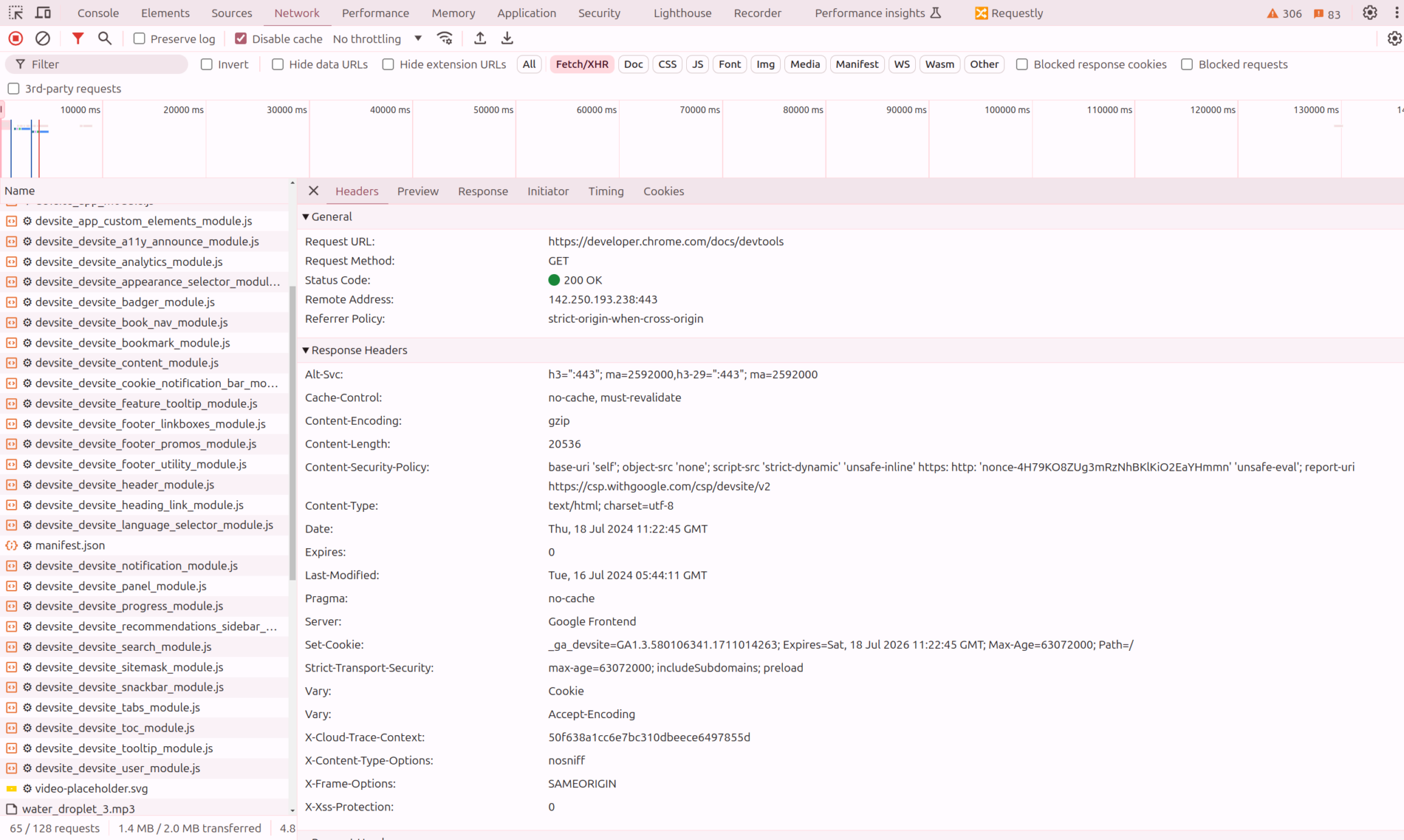Image resolution: width=1404 pixels, height=840 pixels.
Task: Toggle device toolbar emulation icon
Action: (43, 12)
